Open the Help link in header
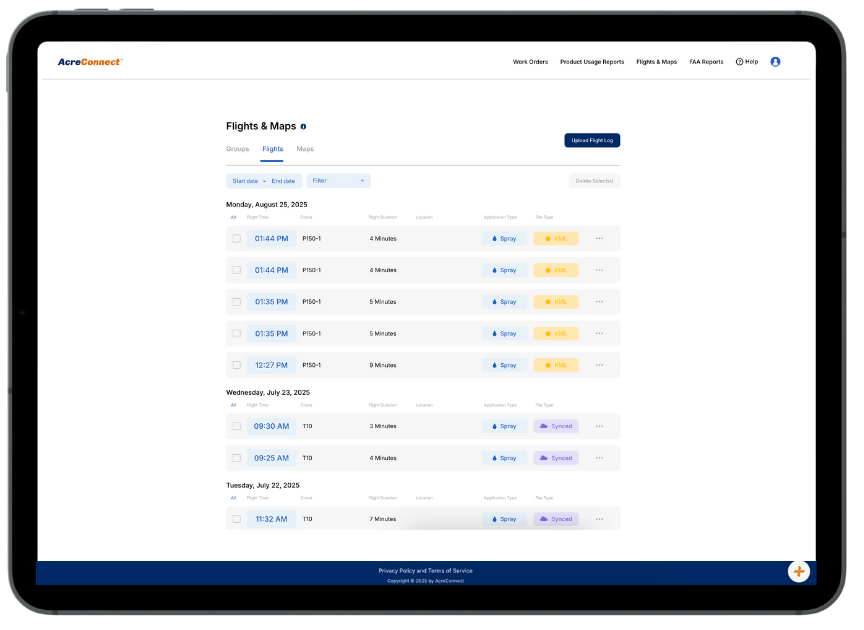 click(x=747, y=62)
